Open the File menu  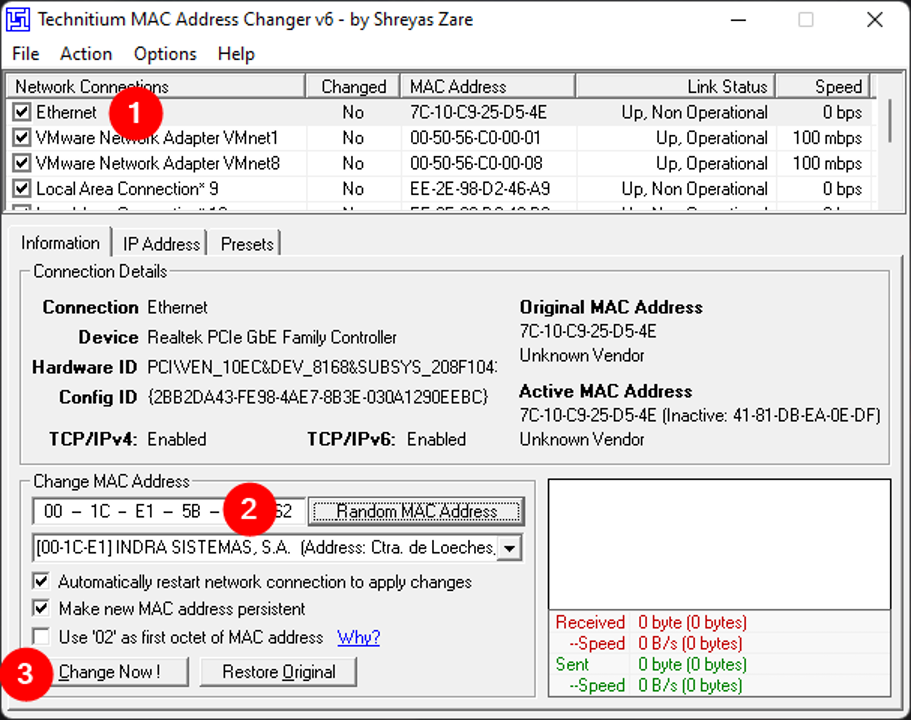[x=25, y=54]
